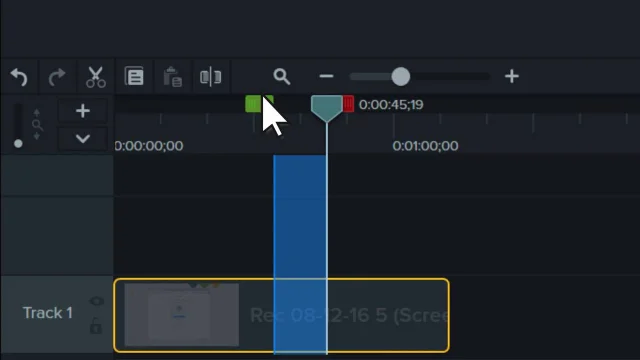Toggle Track 1 visibility eye icon
This screenshot has height=360, width=640.
pos(96,301)
